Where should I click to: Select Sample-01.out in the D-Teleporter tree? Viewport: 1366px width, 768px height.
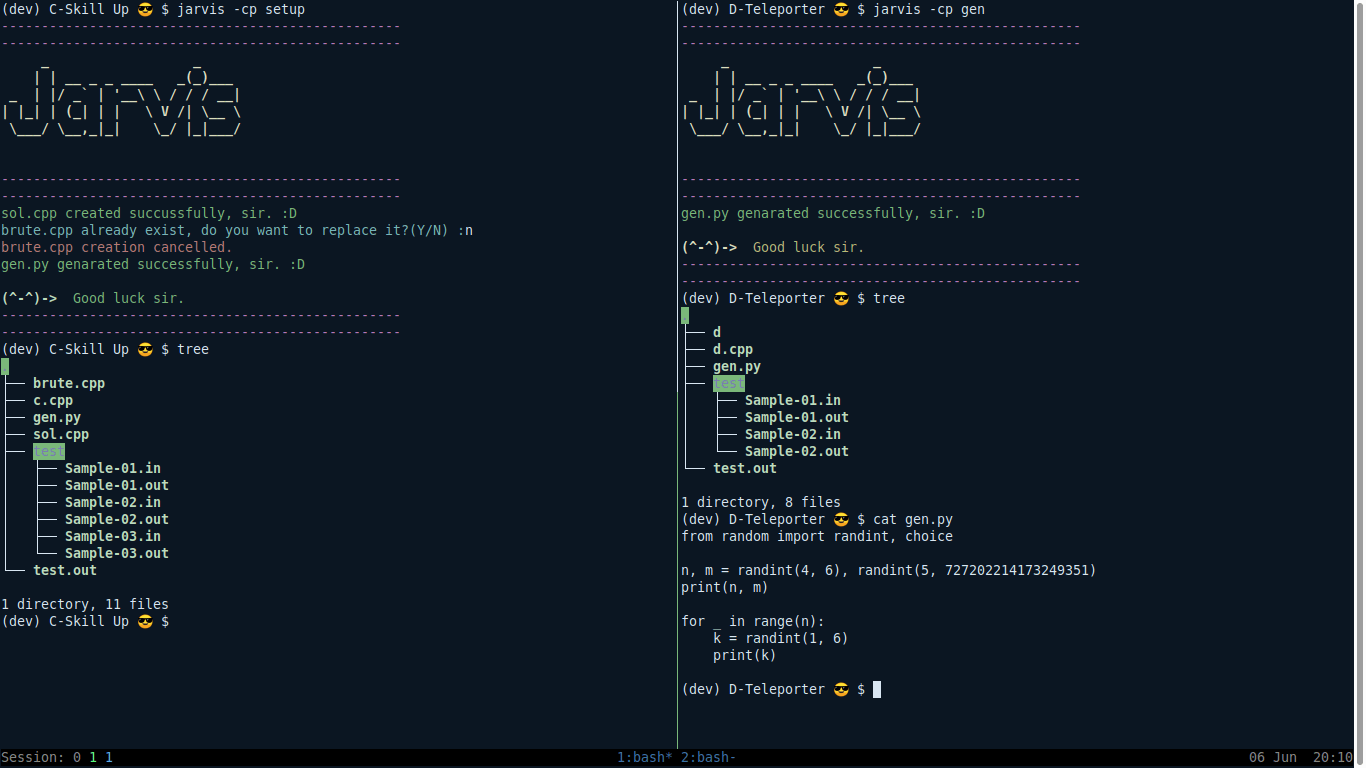pos(797,417)
